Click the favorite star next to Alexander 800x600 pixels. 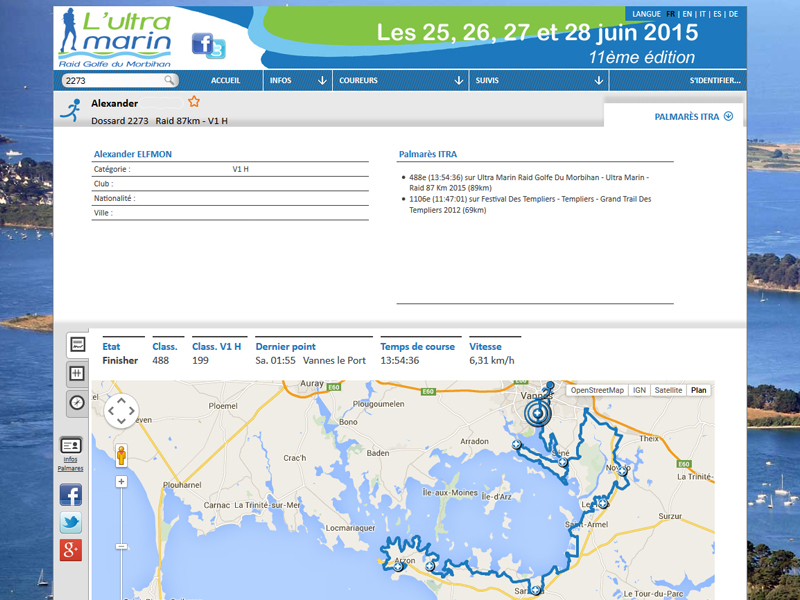194,102
